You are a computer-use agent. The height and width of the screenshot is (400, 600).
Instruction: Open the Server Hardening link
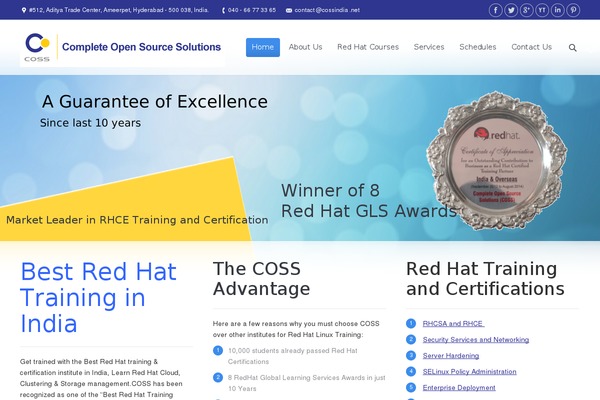pyautogui.click(x=451, y=356)
